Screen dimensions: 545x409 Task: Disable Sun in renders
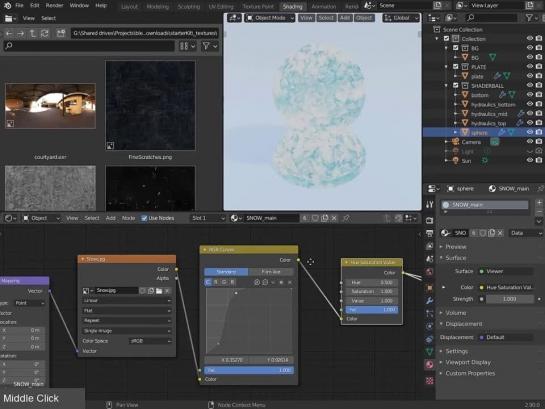539,160
